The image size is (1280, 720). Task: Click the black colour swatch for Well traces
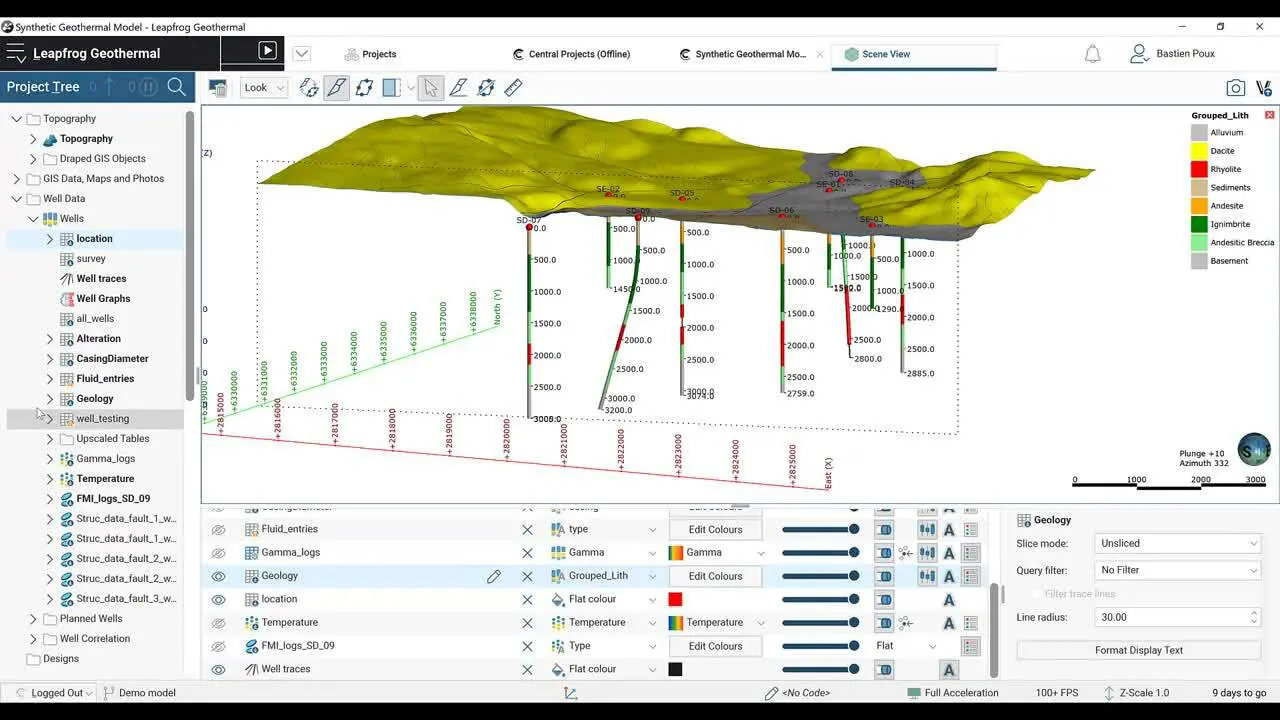coord(675,669)
